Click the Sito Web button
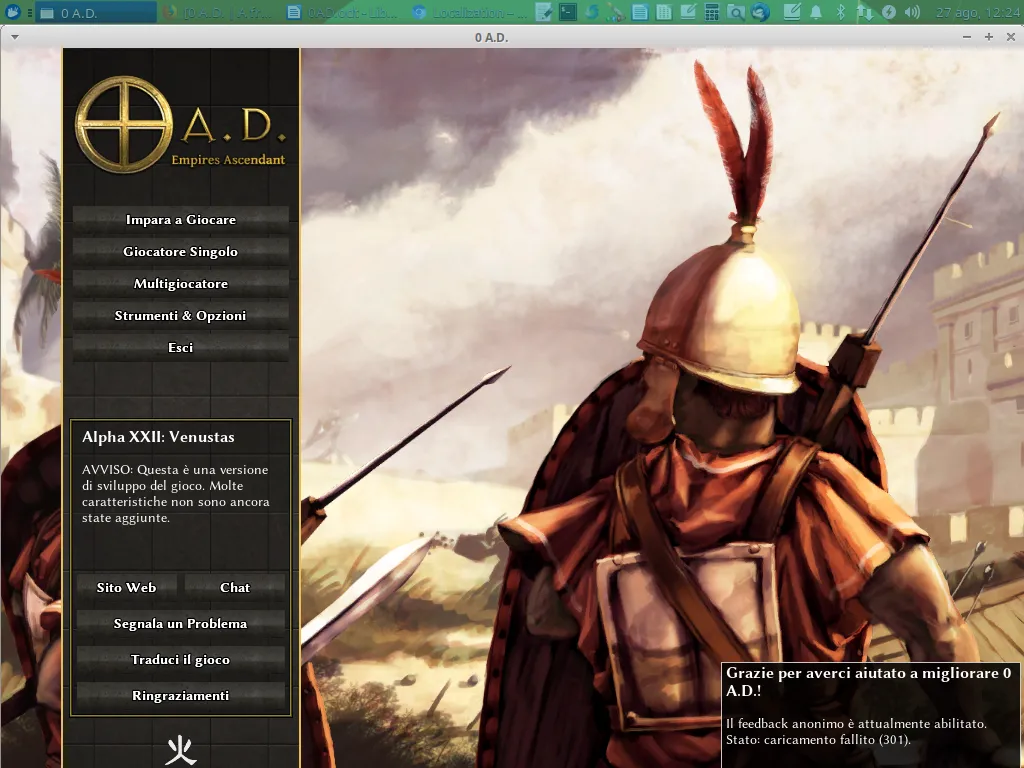The image size is (1024, 768). (x=127, y=587)
